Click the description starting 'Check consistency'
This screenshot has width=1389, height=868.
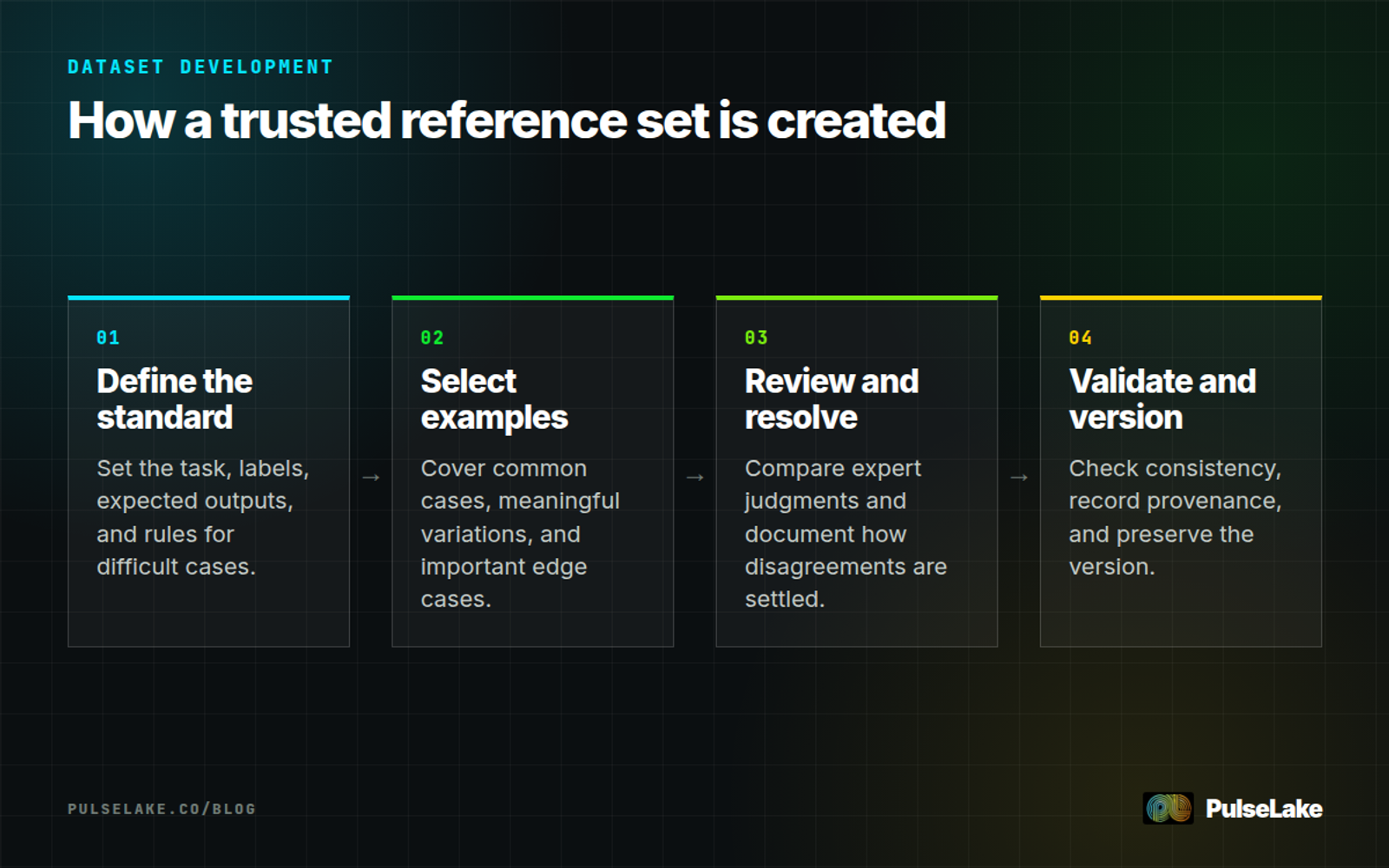pyautogui.click(x=1175, y=517)
